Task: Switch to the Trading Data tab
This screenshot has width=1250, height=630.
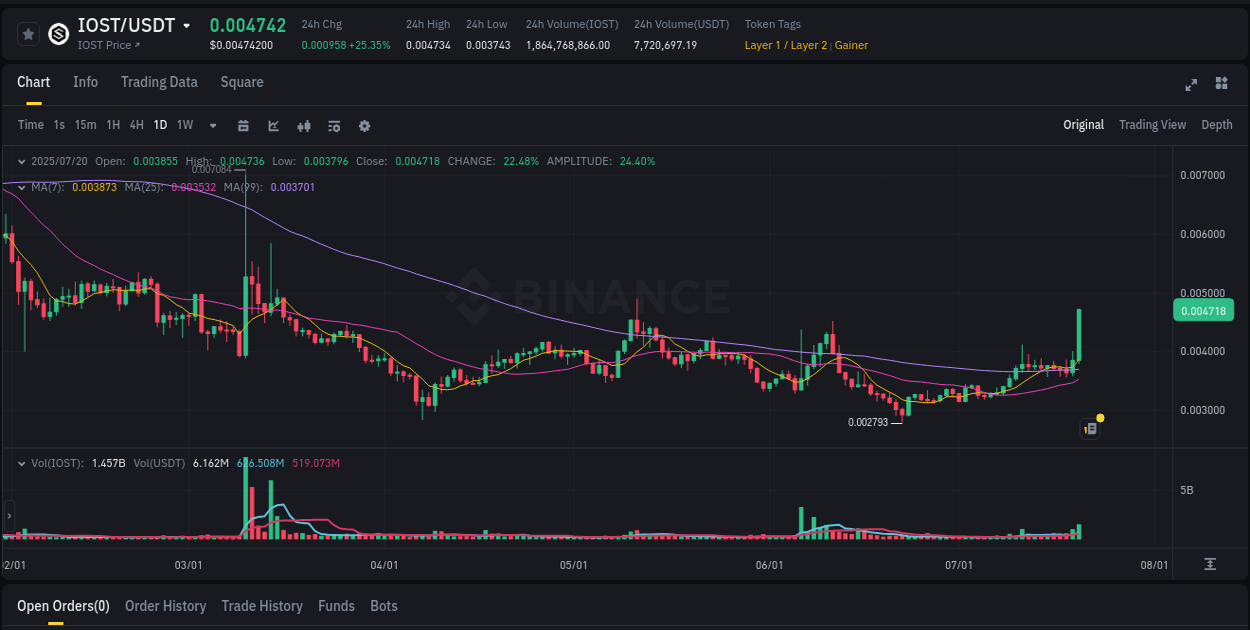Action: point(159,82)
